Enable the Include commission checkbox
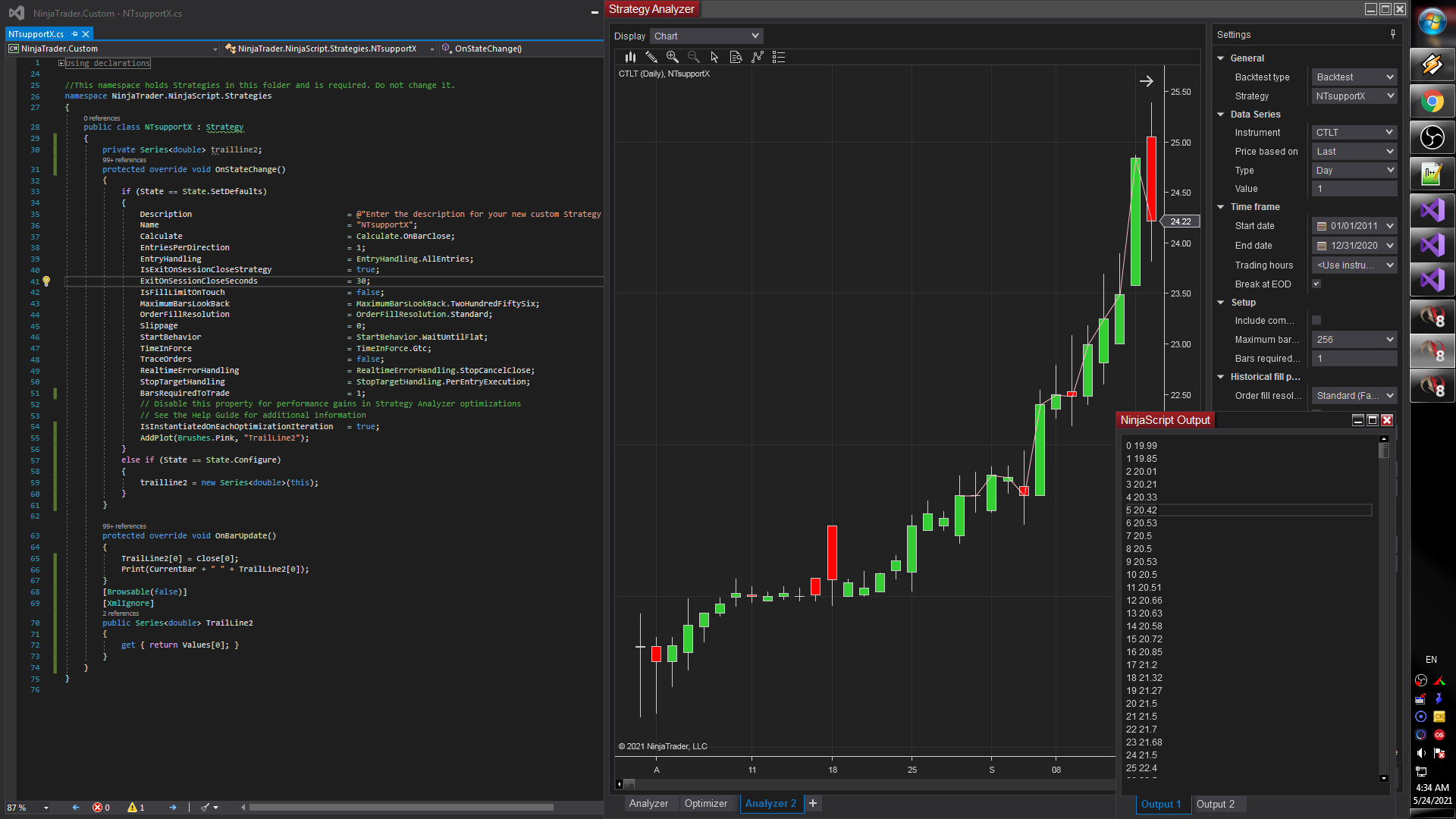The height and width of the screenshot is (819, 1456). click(x=1316, y=320)
